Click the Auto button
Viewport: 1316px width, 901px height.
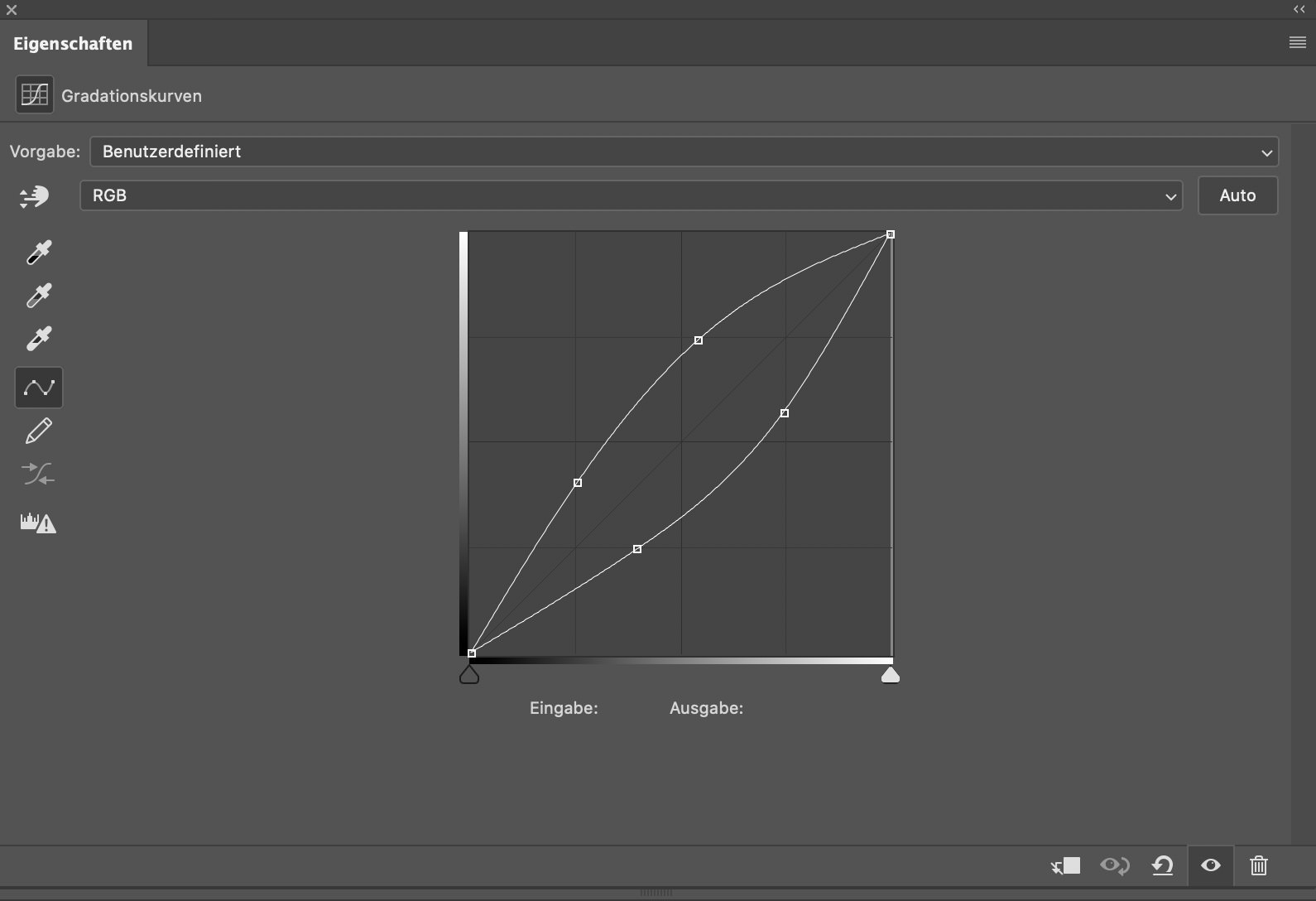click(x=1238, y=195)
